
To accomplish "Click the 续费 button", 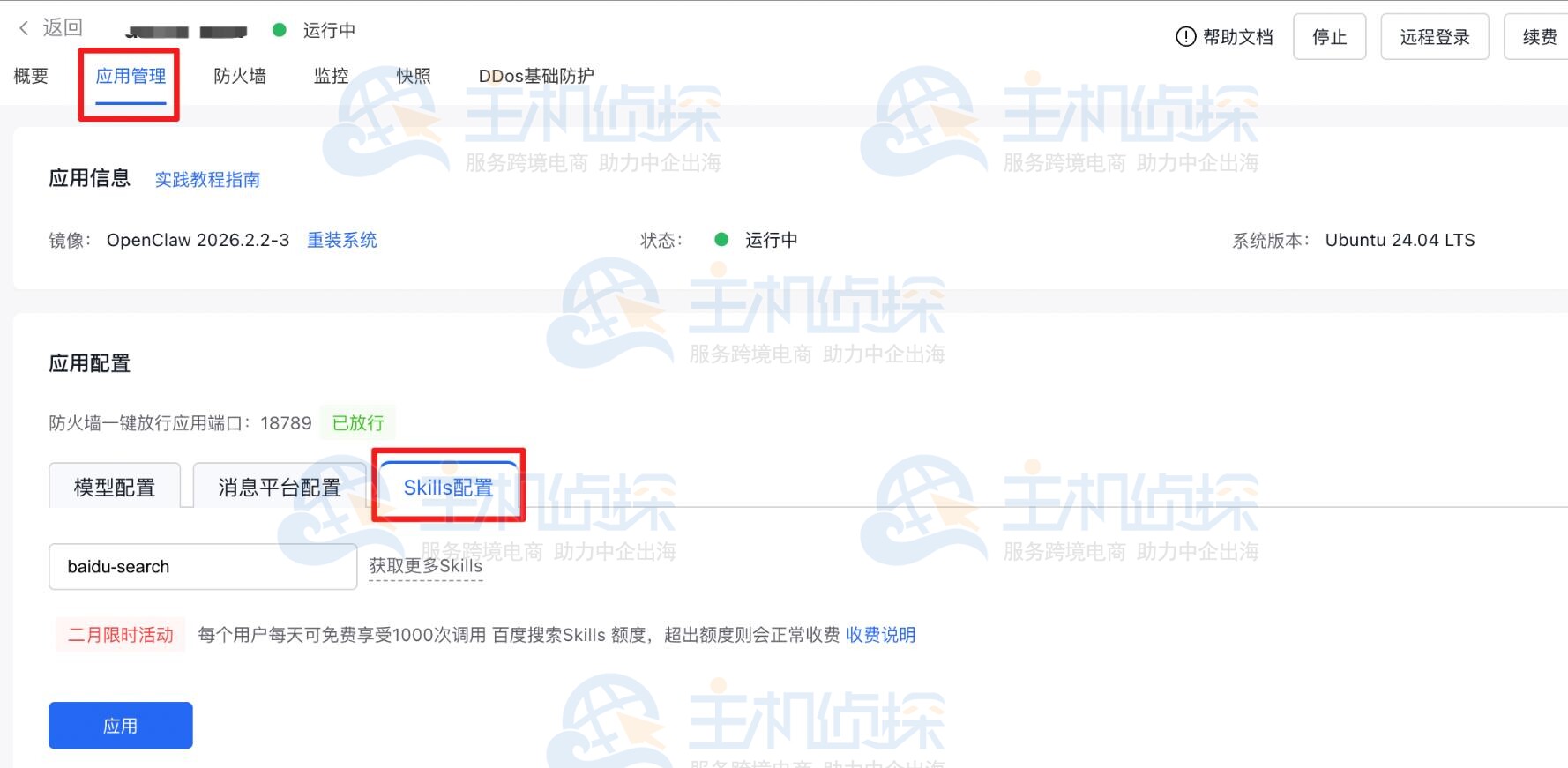I will [1538, 37].
